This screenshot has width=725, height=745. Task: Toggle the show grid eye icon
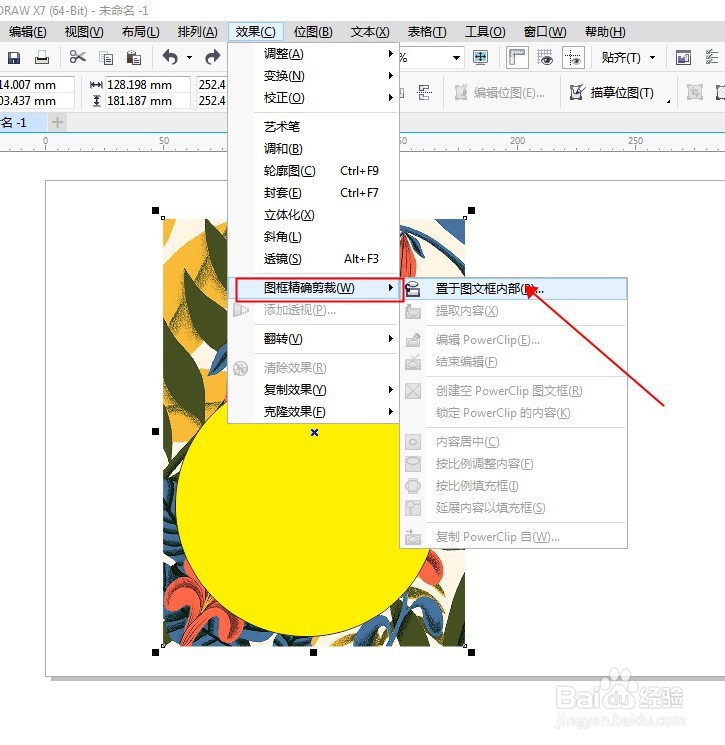(545, 57)
